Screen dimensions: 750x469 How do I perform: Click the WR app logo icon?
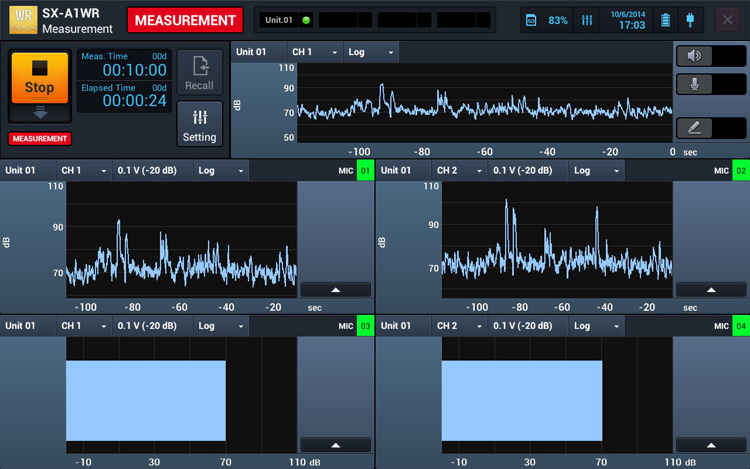(21, 21)
